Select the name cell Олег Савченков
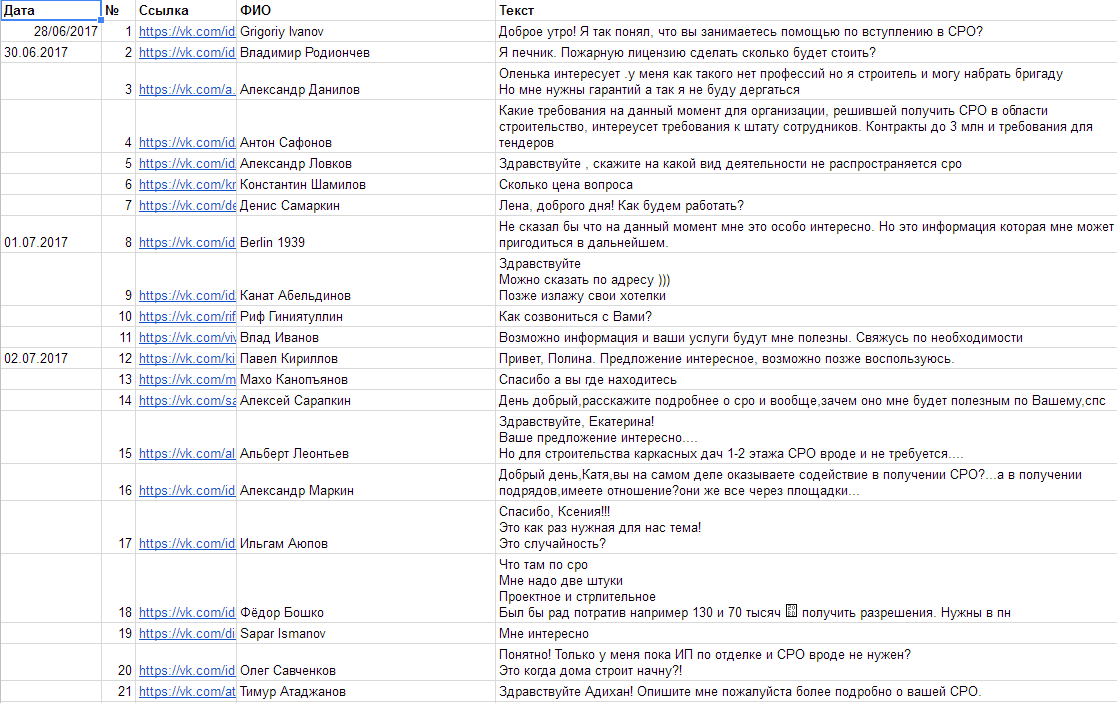The height and width of the screenshot is (703, 1117). coord(366,662)
